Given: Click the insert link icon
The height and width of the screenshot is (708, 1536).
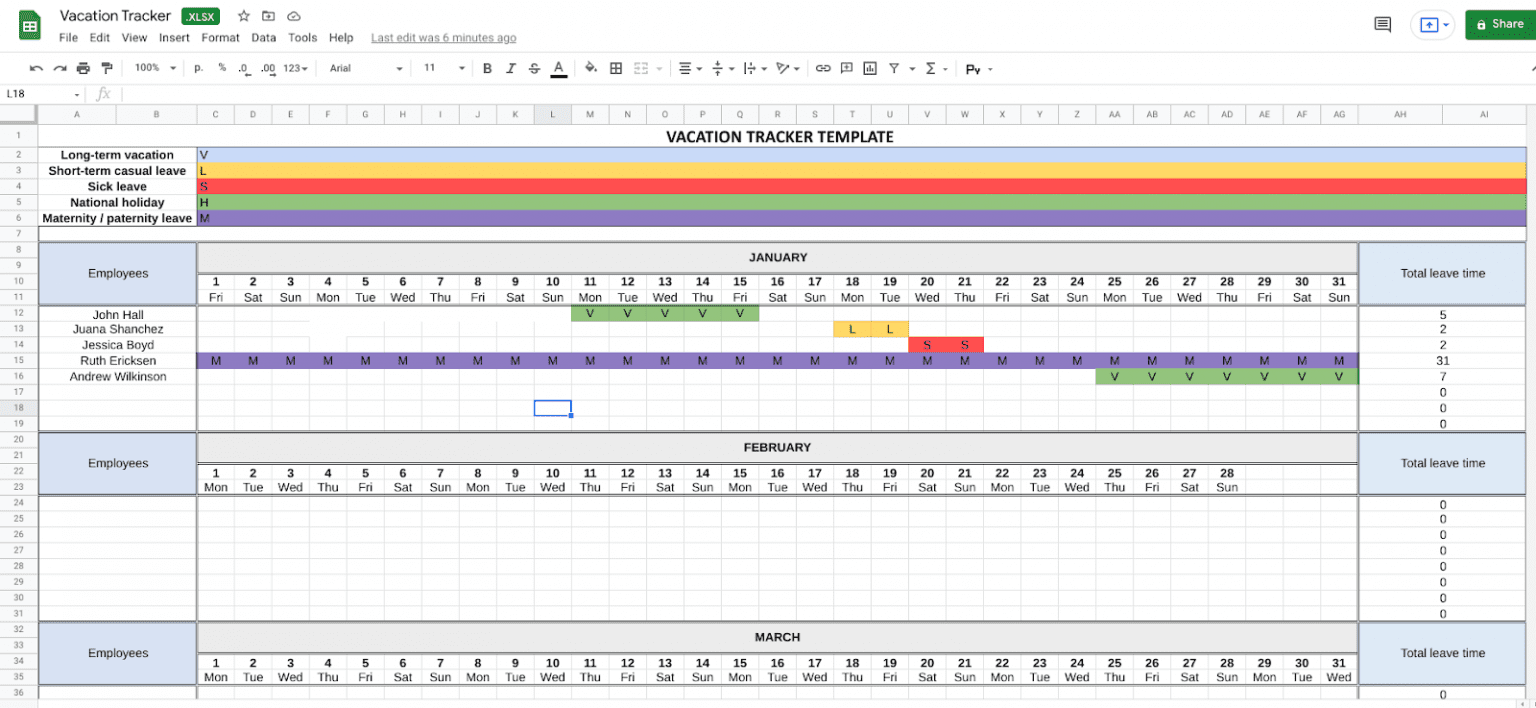Looking at the screenshot, I should [823, 68].
